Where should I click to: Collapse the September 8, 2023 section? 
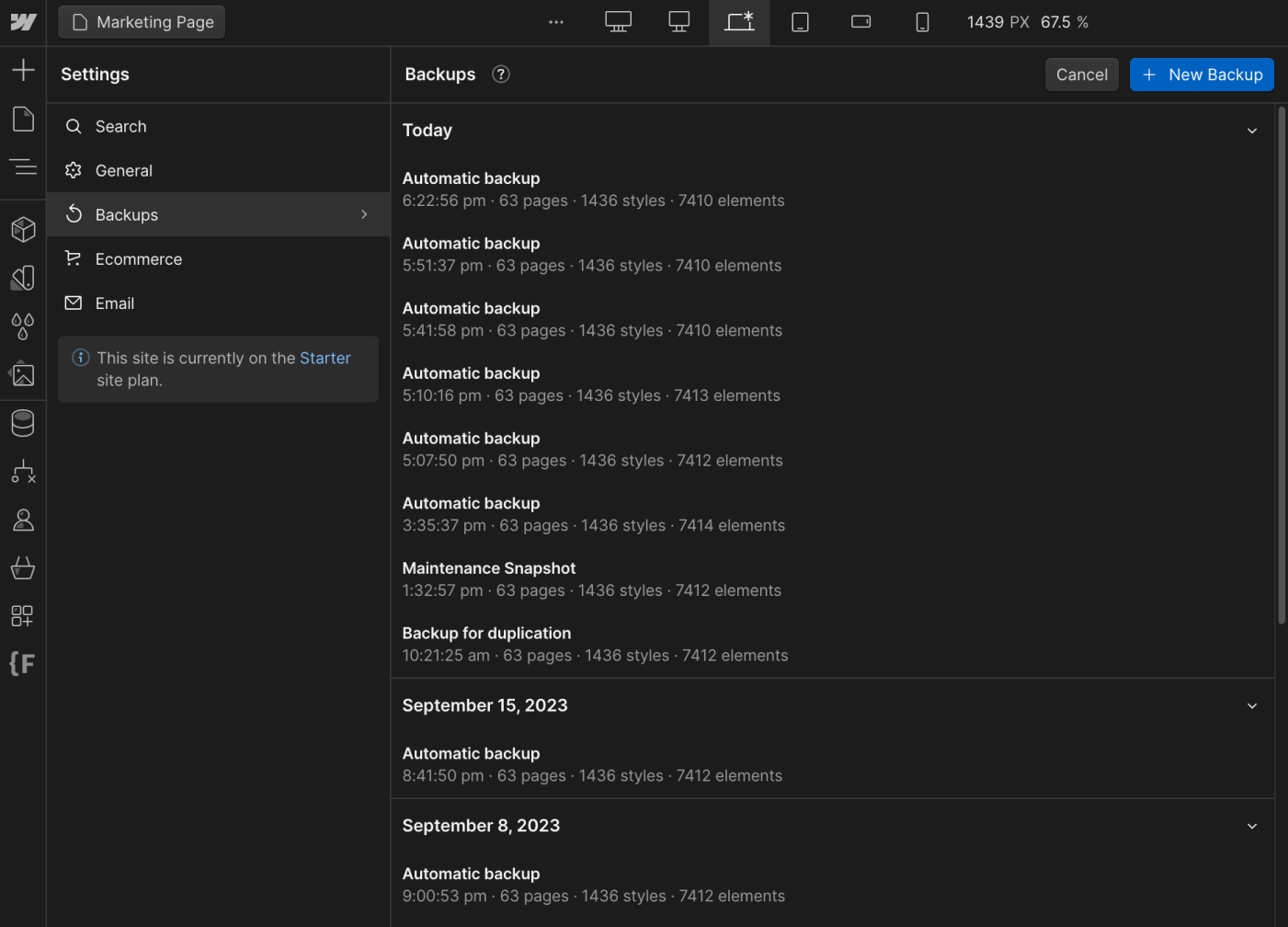tap(1251, 825)
